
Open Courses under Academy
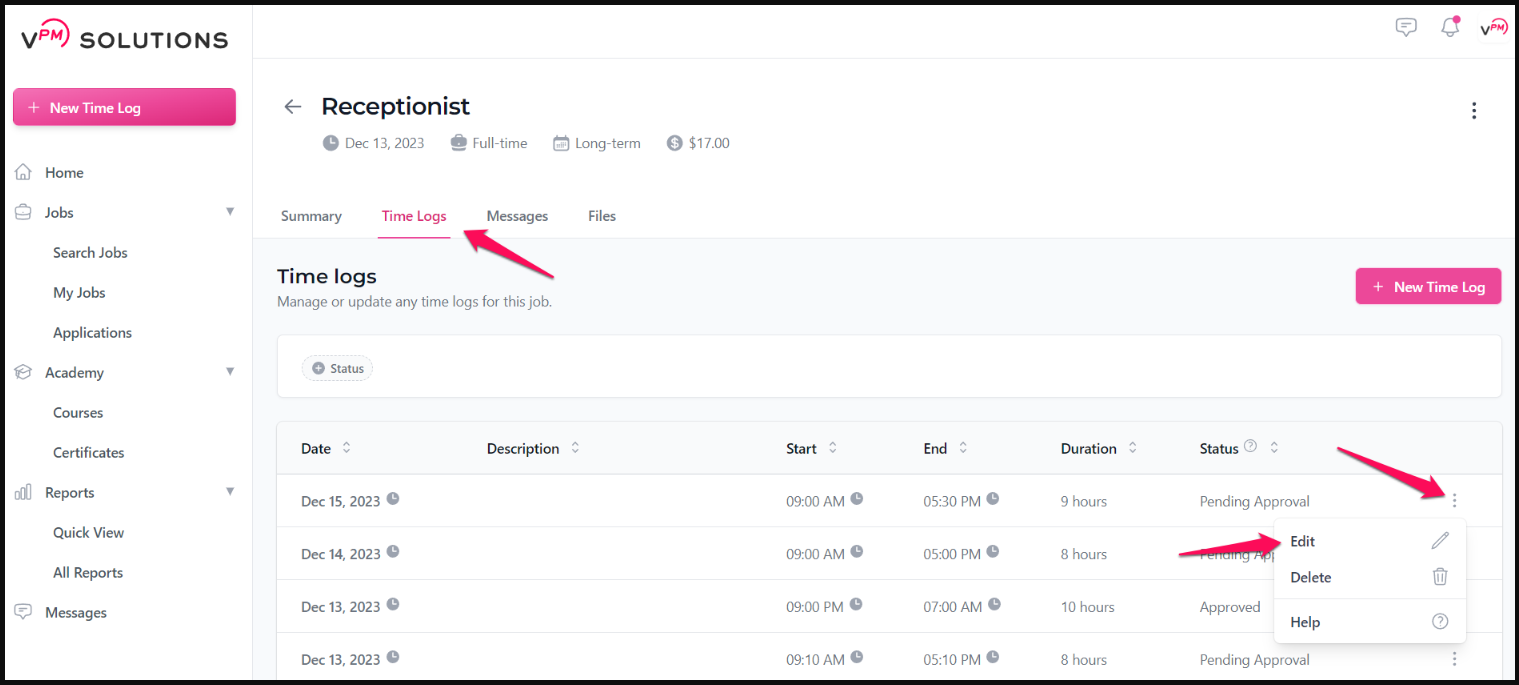tap(78, 412)
